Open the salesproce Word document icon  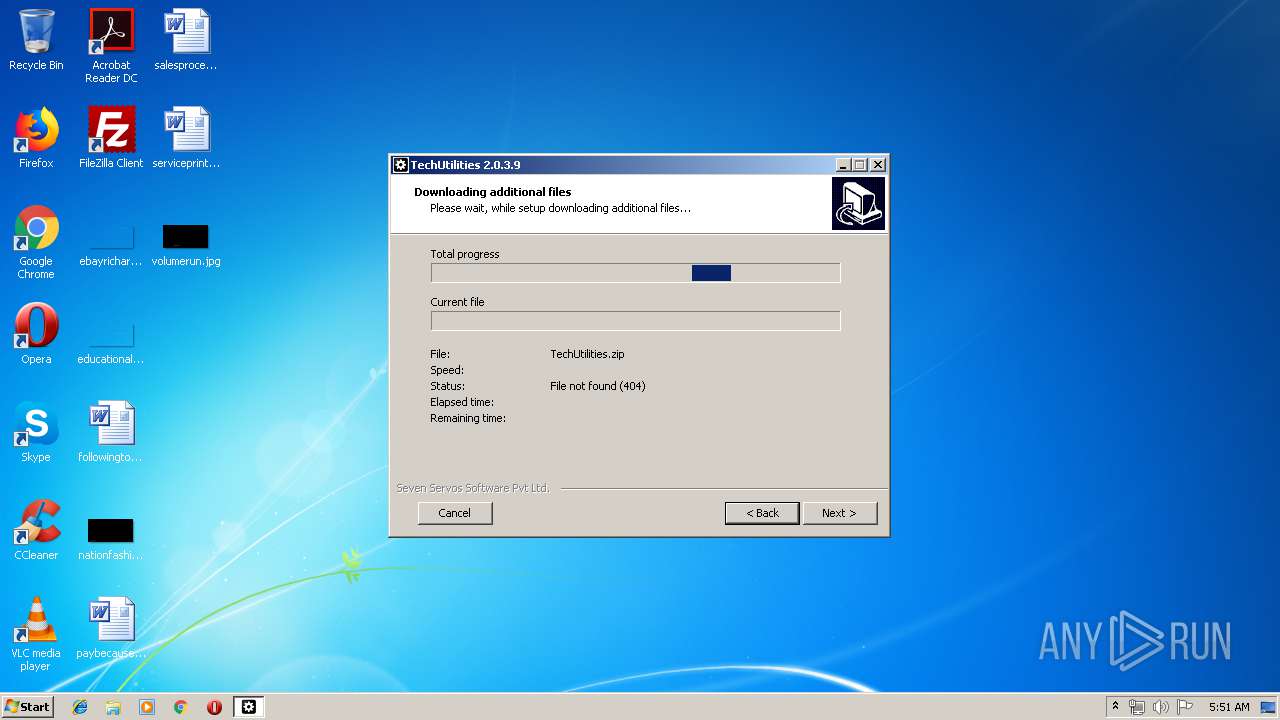click(x=186, y=40)
